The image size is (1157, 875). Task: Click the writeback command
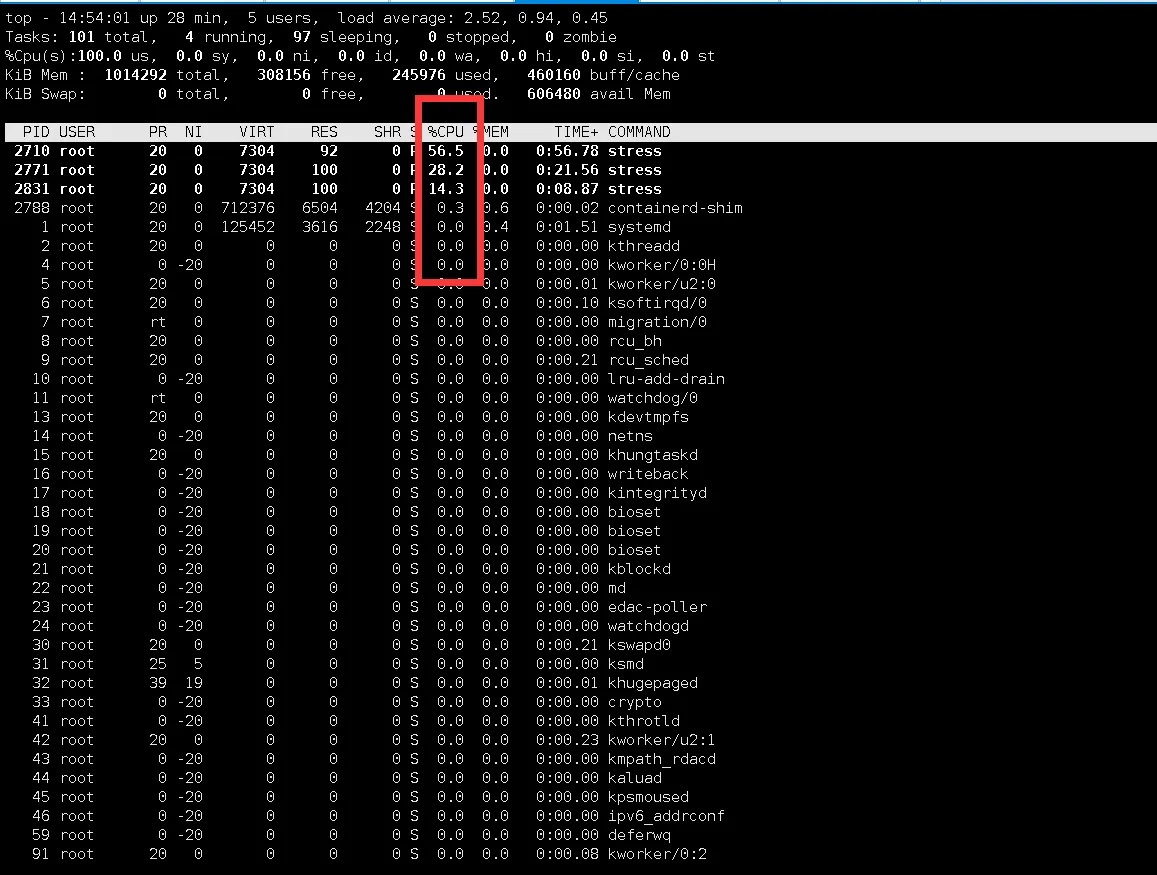649,474
